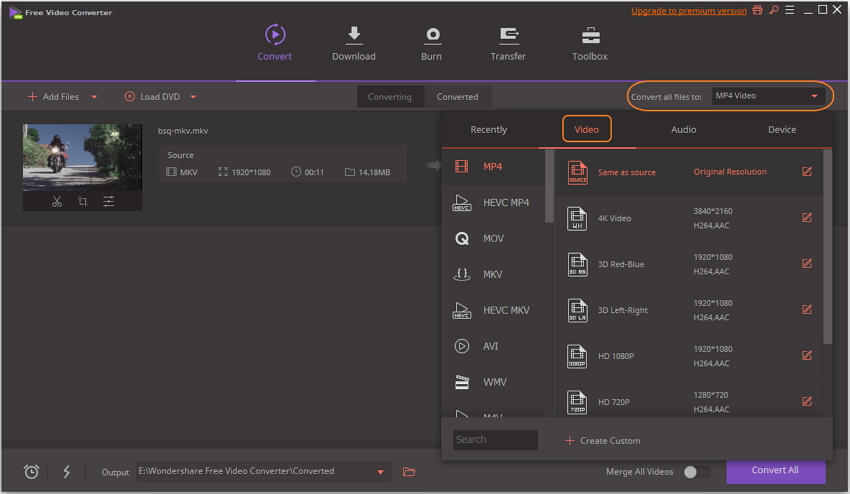This screenshot has height=494, width=850.
Task: Click the Convert All button
Action: (775, 471)
